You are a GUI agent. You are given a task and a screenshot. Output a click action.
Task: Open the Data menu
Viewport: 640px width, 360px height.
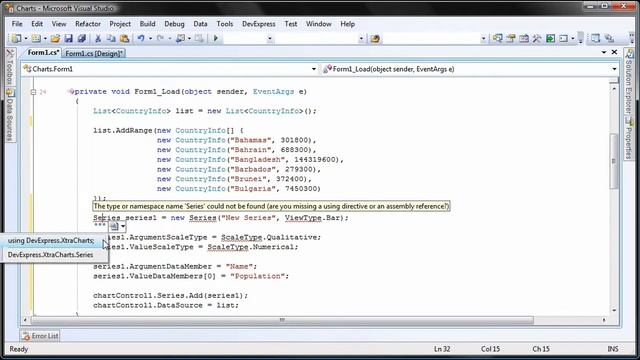200,24
